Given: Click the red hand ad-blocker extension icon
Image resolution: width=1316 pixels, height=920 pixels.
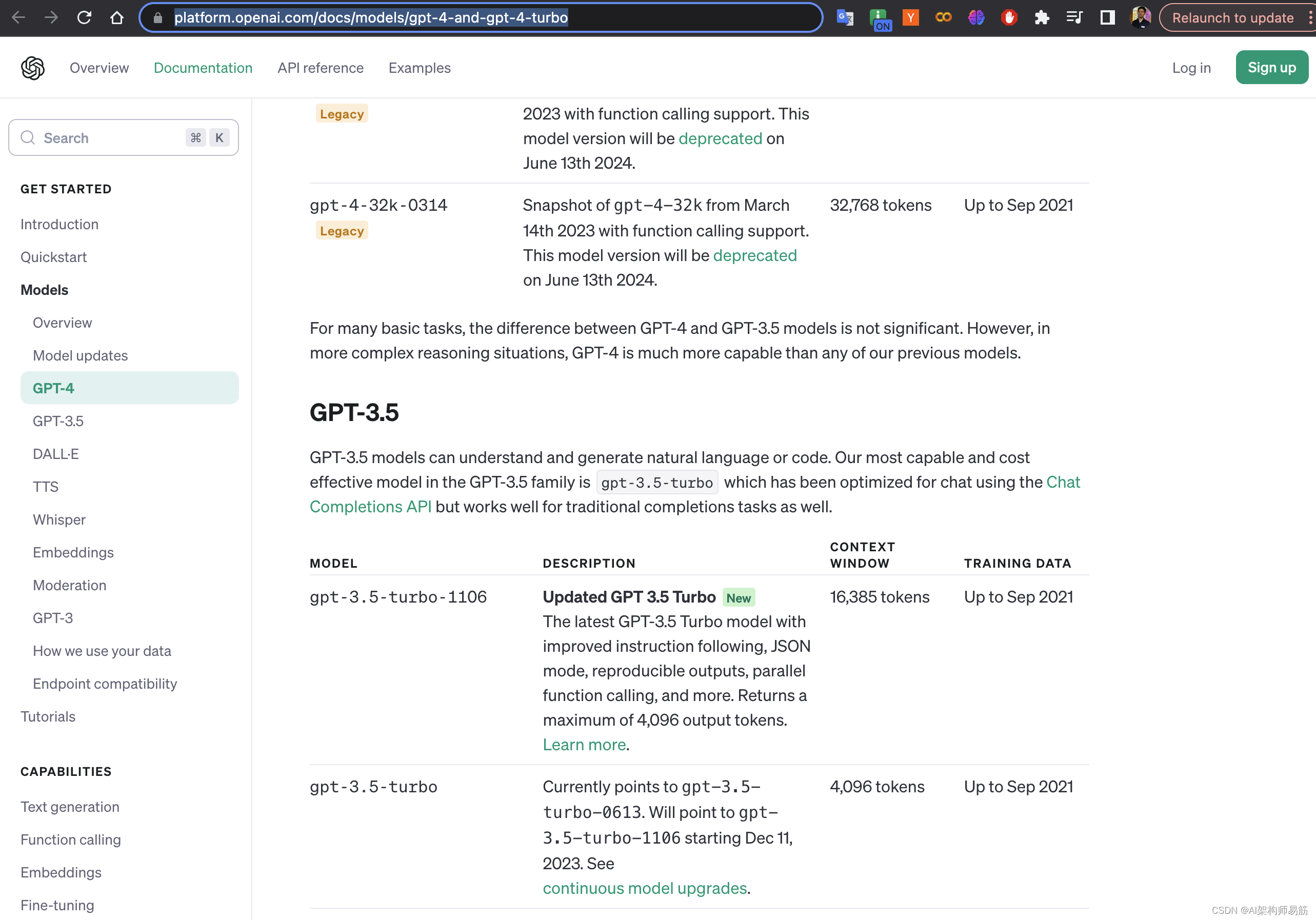Looking at the screenshot, I should 1009,17.
